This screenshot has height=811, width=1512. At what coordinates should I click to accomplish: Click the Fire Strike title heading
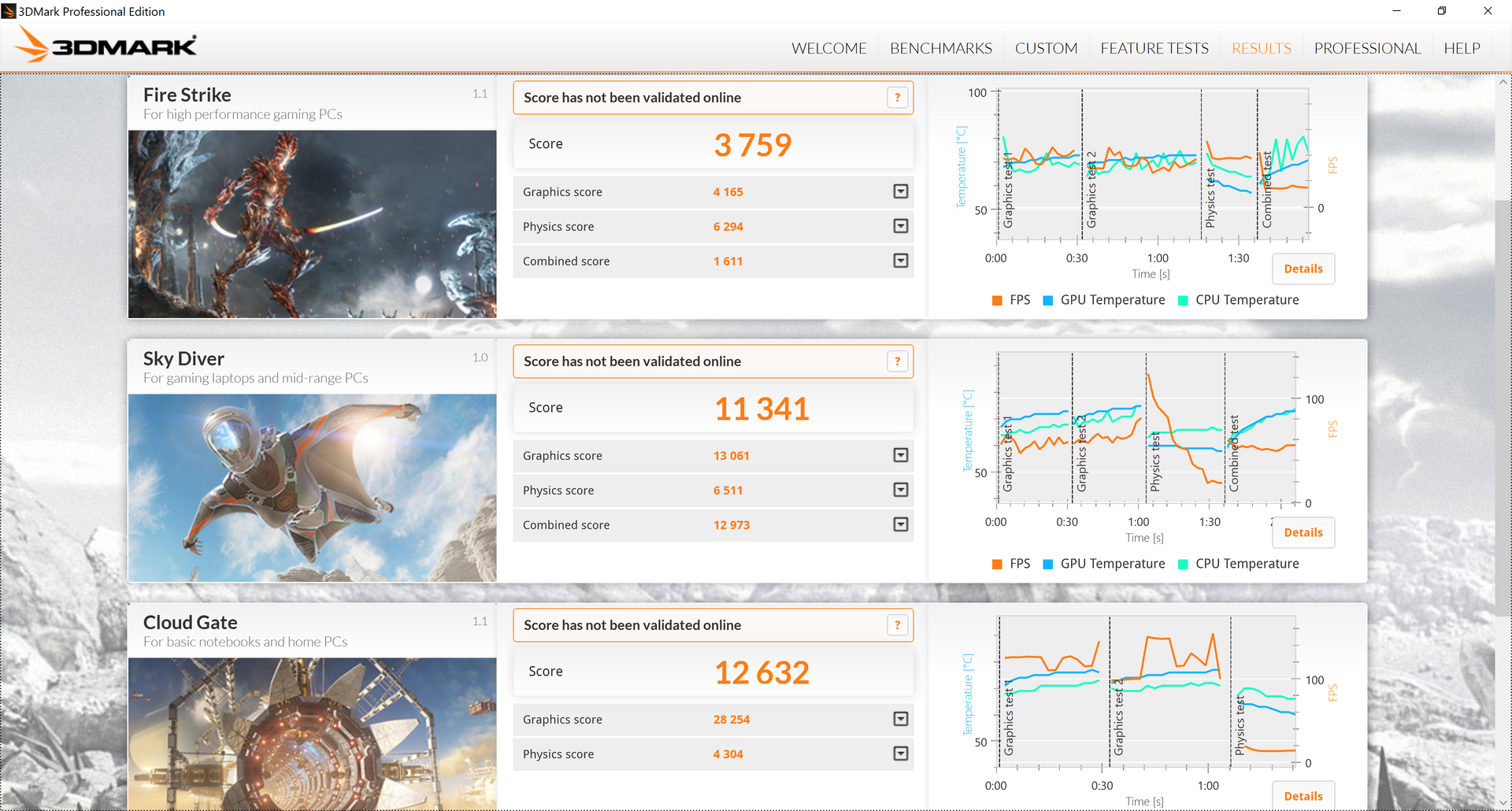tap(187, 95)
